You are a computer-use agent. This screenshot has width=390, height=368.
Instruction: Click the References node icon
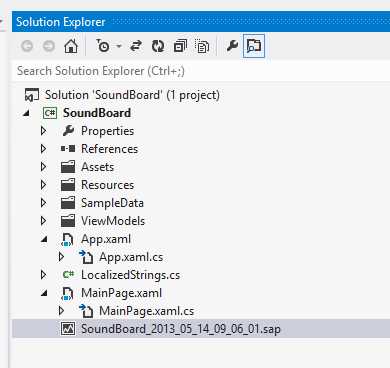pos(68,149)
